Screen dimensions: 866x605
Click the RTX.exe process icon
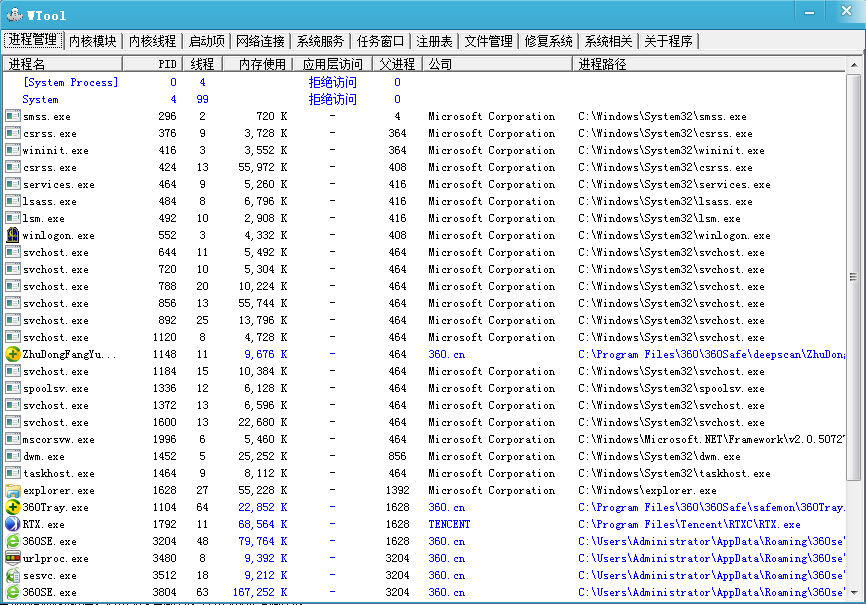(x=12, y=524)
